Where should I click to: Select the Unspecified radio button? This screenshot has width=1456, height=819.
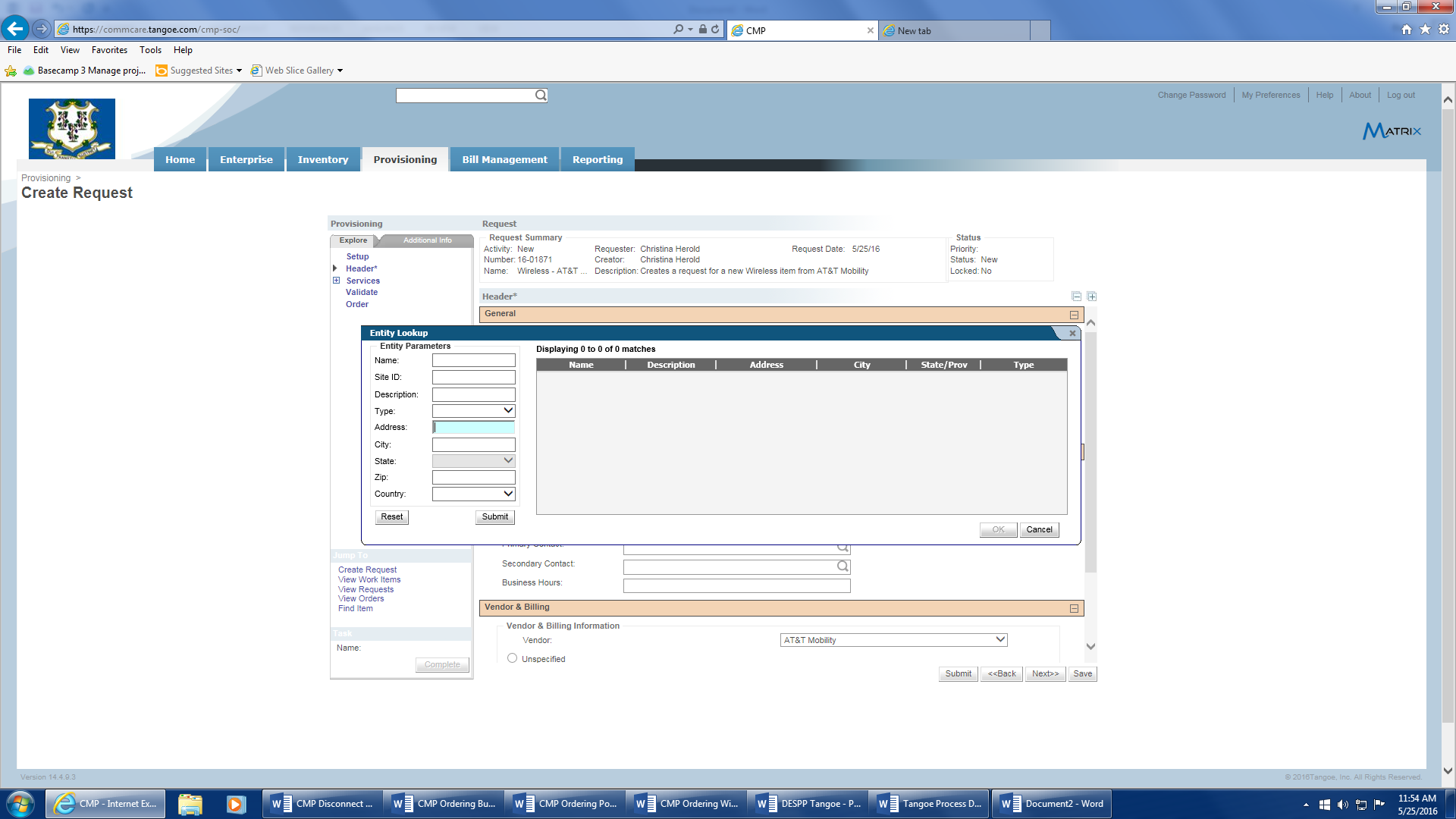(513, 658)
